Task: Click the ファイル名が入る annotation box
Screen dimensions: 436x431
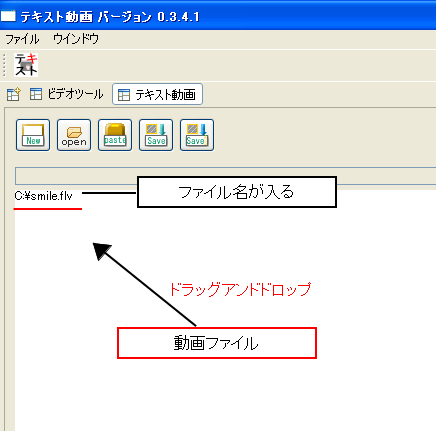Action: 237,192
